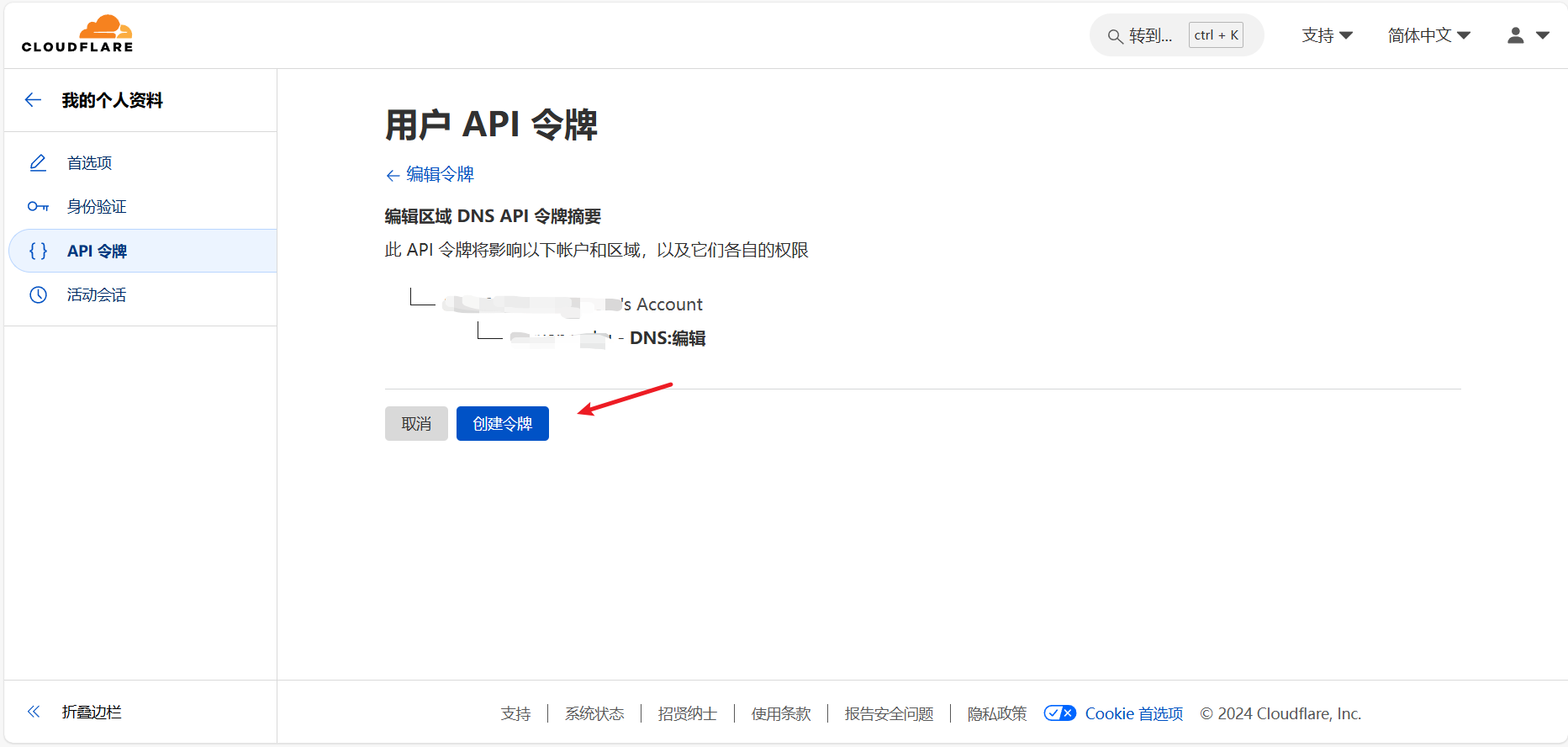Click the DNS:编辑 permission text
The height and width of the screenshot is (747, 1568).
(668, 338)
